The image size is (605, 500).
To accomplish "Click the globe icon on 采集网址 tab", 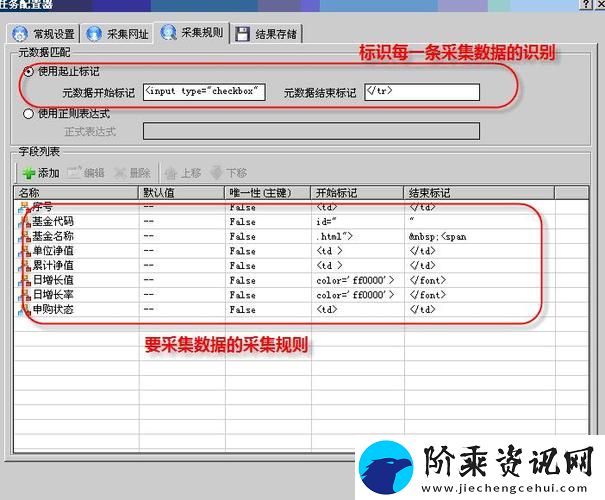I will click(94, 34).
